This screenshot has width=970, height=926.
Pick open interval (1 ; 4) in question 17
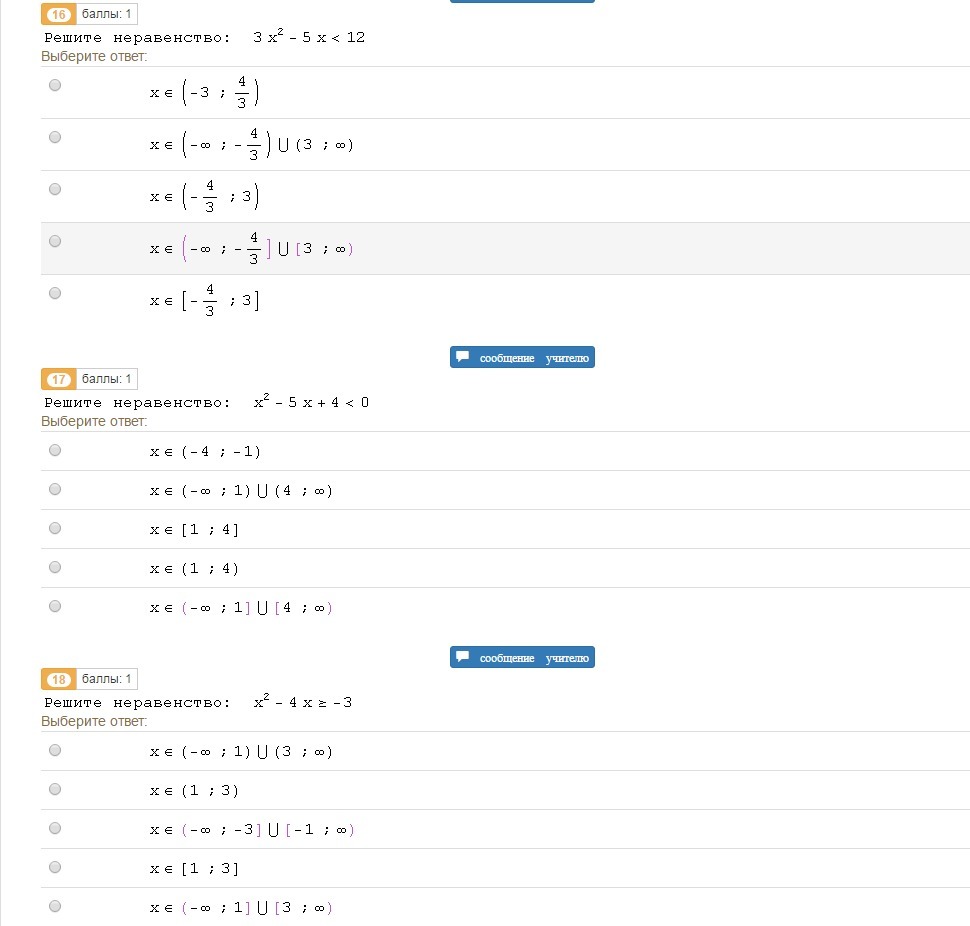(55, 567)
